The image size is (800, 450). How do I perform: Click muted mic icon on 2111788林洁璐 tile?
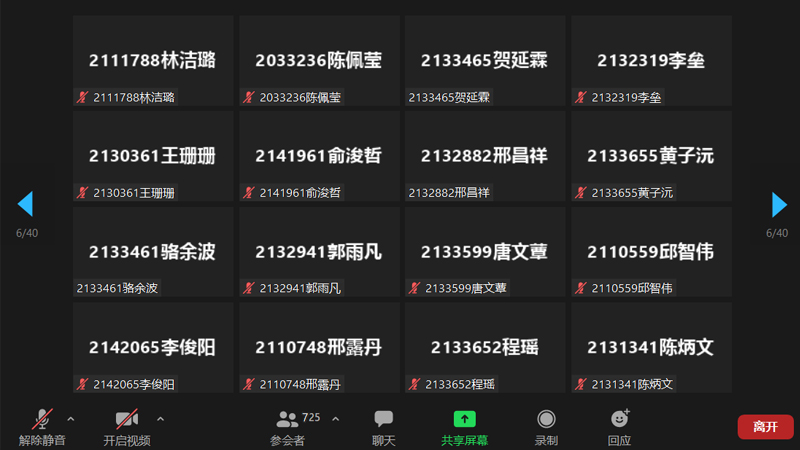point(83,97)
